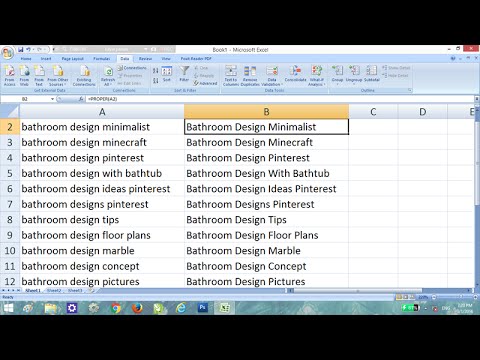This screenshot has height=360, width=480.
Task: Switch to the Home tab
Action: click(26, 59)
